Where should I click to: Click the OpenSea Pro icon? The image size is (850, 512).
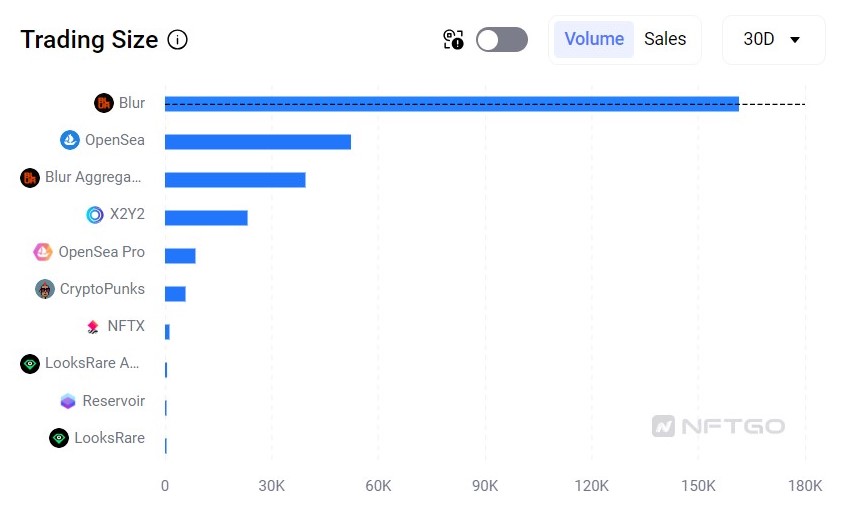(x=43, y=252)
